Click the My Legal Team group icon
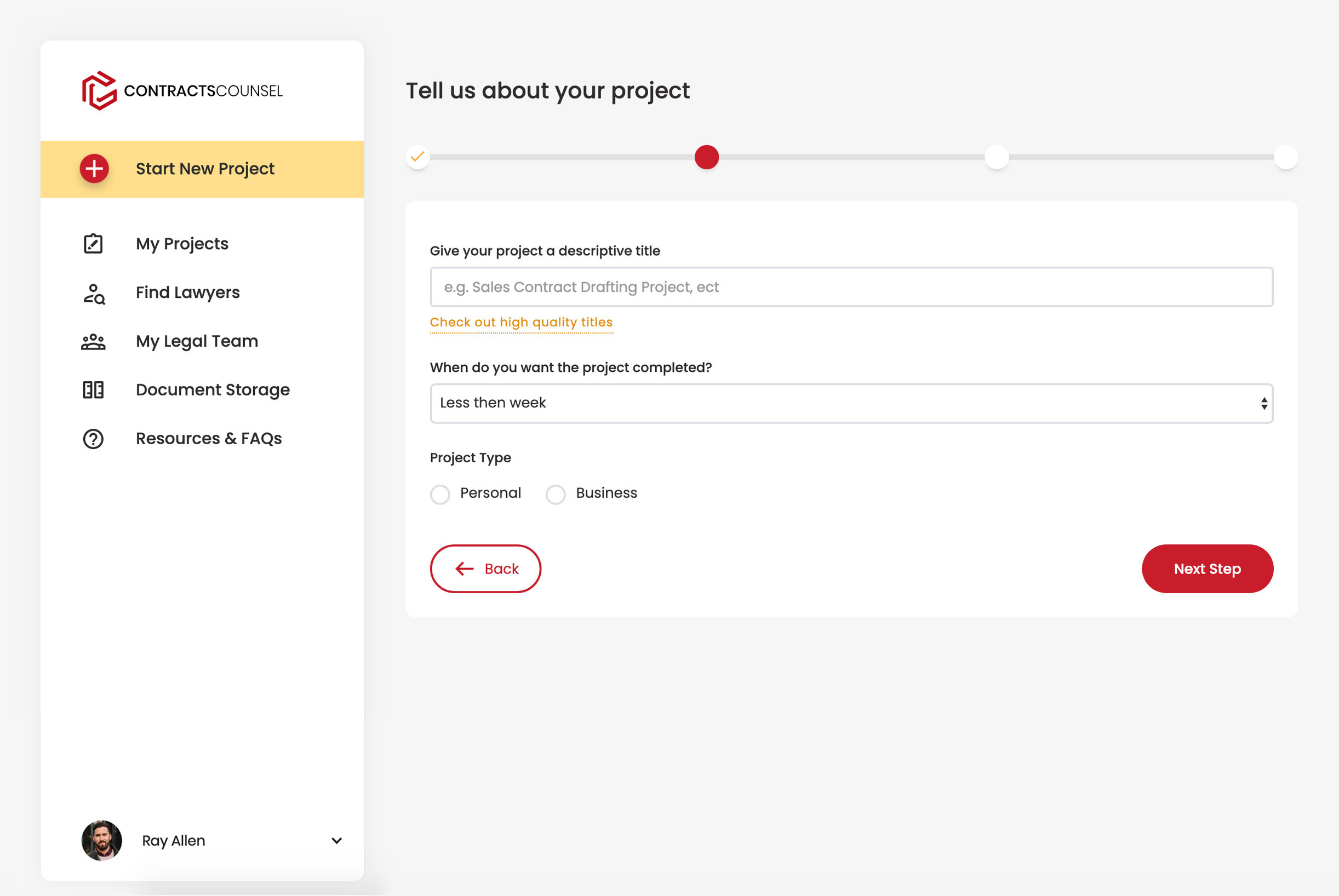 [93, 342]
